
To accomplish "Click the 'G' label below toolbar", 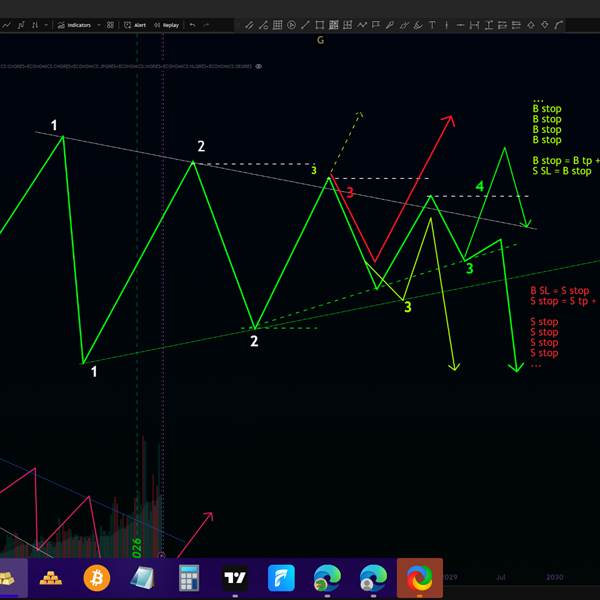I will pos(320,40).
